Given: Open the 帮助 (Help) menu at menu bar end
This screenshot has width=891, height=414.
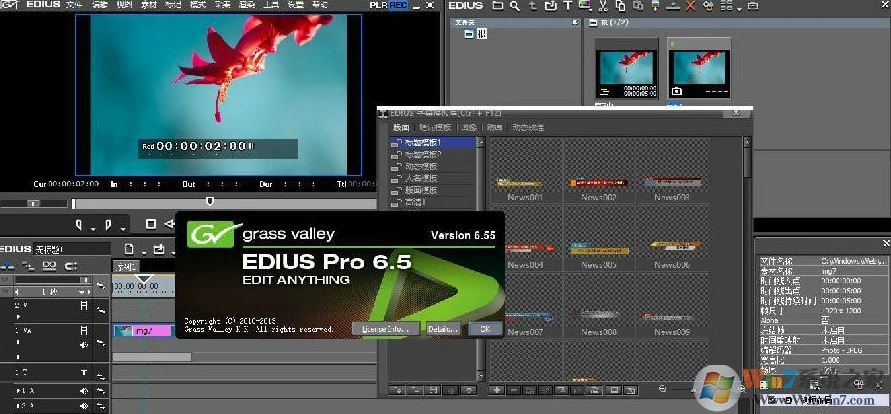Looking at the screenshot, I should 320,5.
